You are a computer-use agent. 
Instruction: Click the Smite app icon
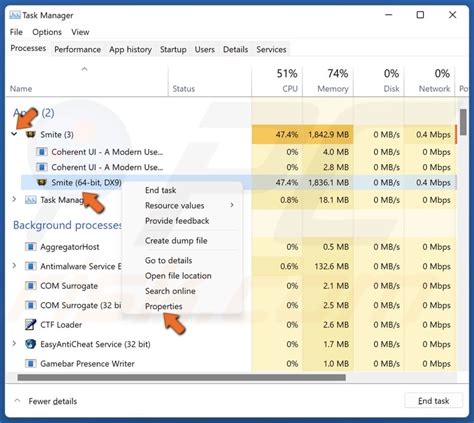click(x=31, y=135)
